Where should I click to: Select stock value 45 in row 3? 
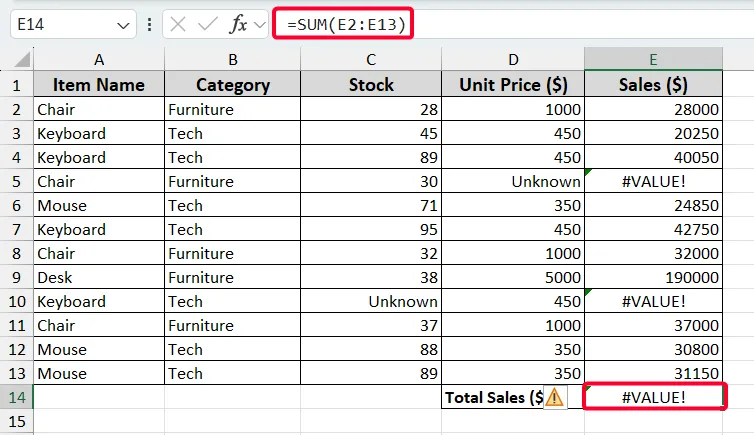[371, 133]
